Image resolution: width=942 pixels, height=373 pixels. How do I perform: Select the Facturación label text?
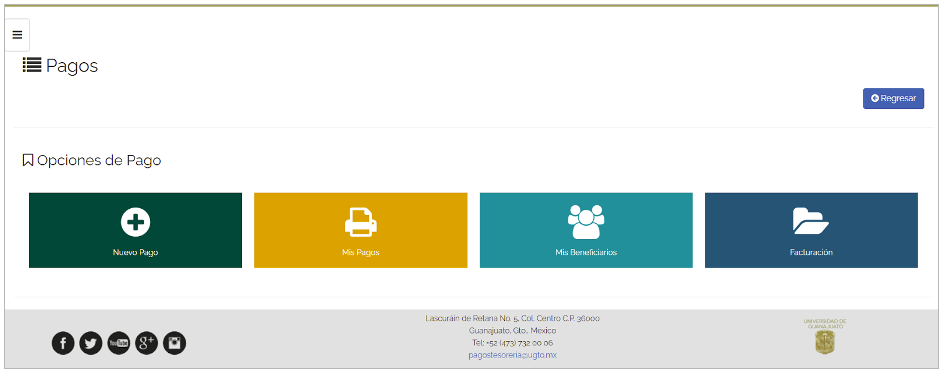811,252
